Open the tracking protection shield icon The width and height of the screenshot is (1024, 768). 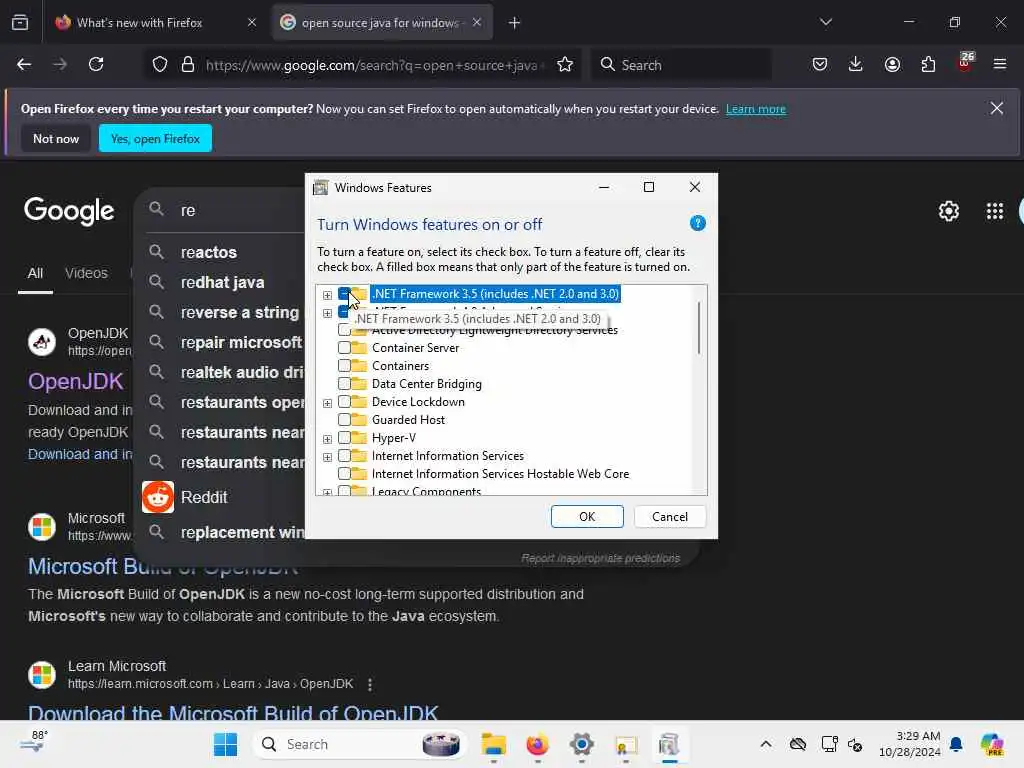160,65
